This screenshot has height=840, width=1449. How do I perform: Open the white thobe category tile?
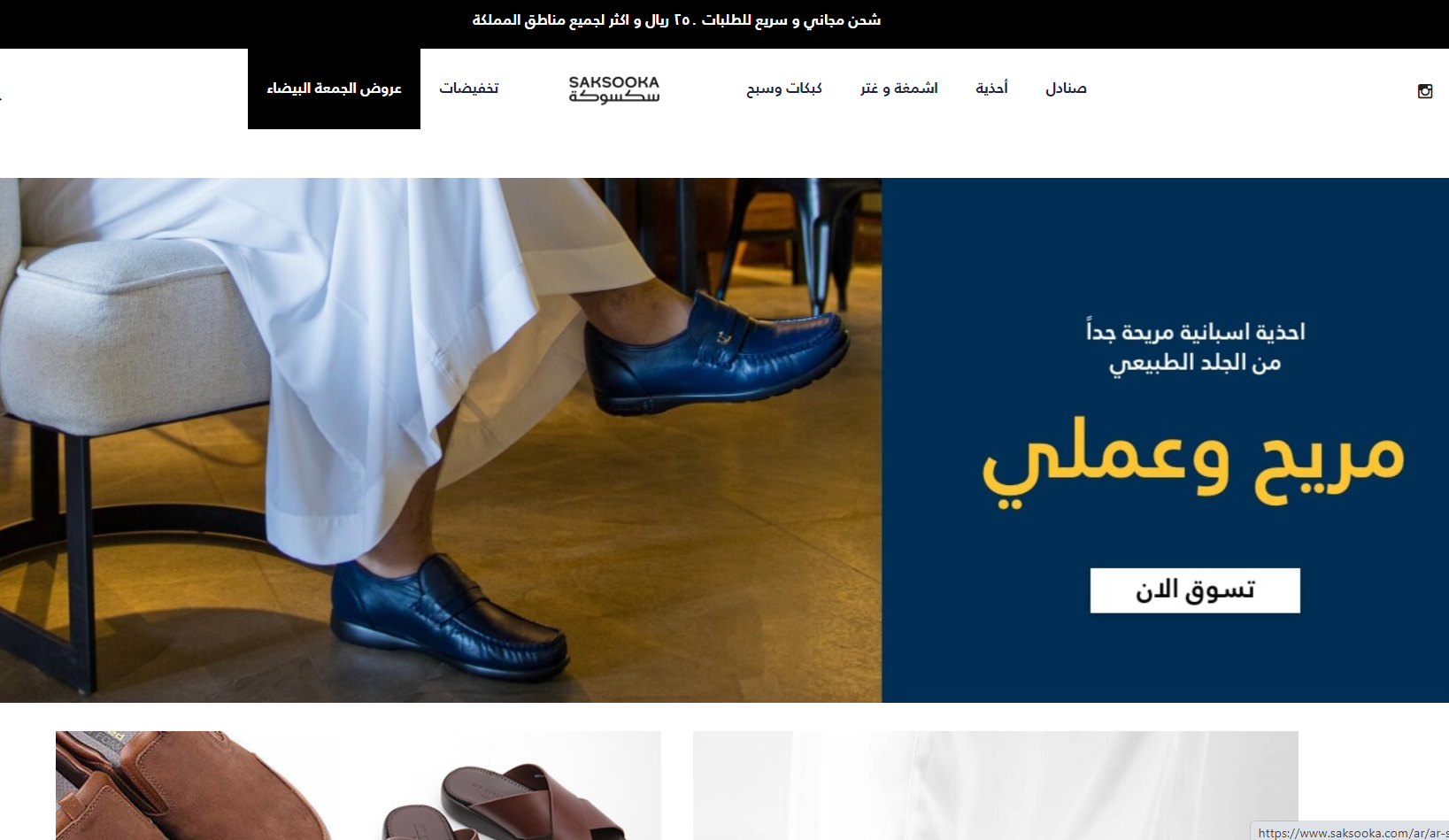click(x=996, y=786)
